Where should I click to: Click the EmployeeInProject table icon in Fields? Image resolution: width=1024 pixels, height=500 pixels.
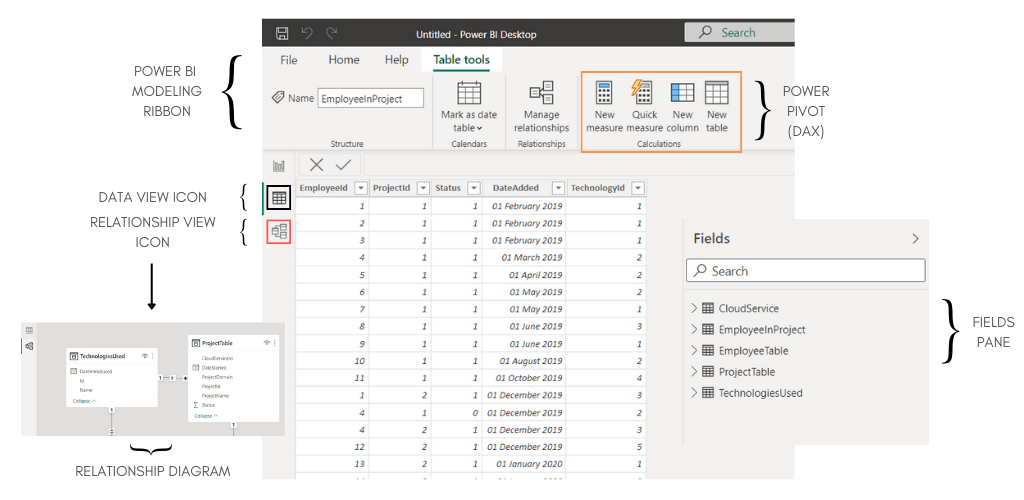coord(707,330)
